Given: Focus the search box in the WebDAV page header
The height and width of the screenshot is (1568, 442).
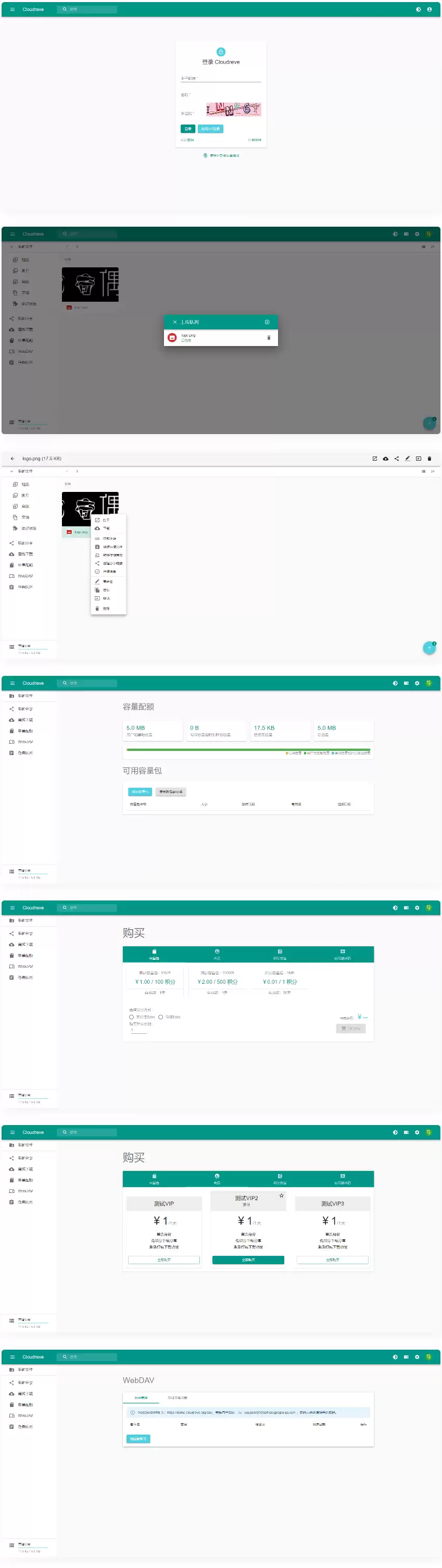Looking at the screenshot, I should 87,1357.
